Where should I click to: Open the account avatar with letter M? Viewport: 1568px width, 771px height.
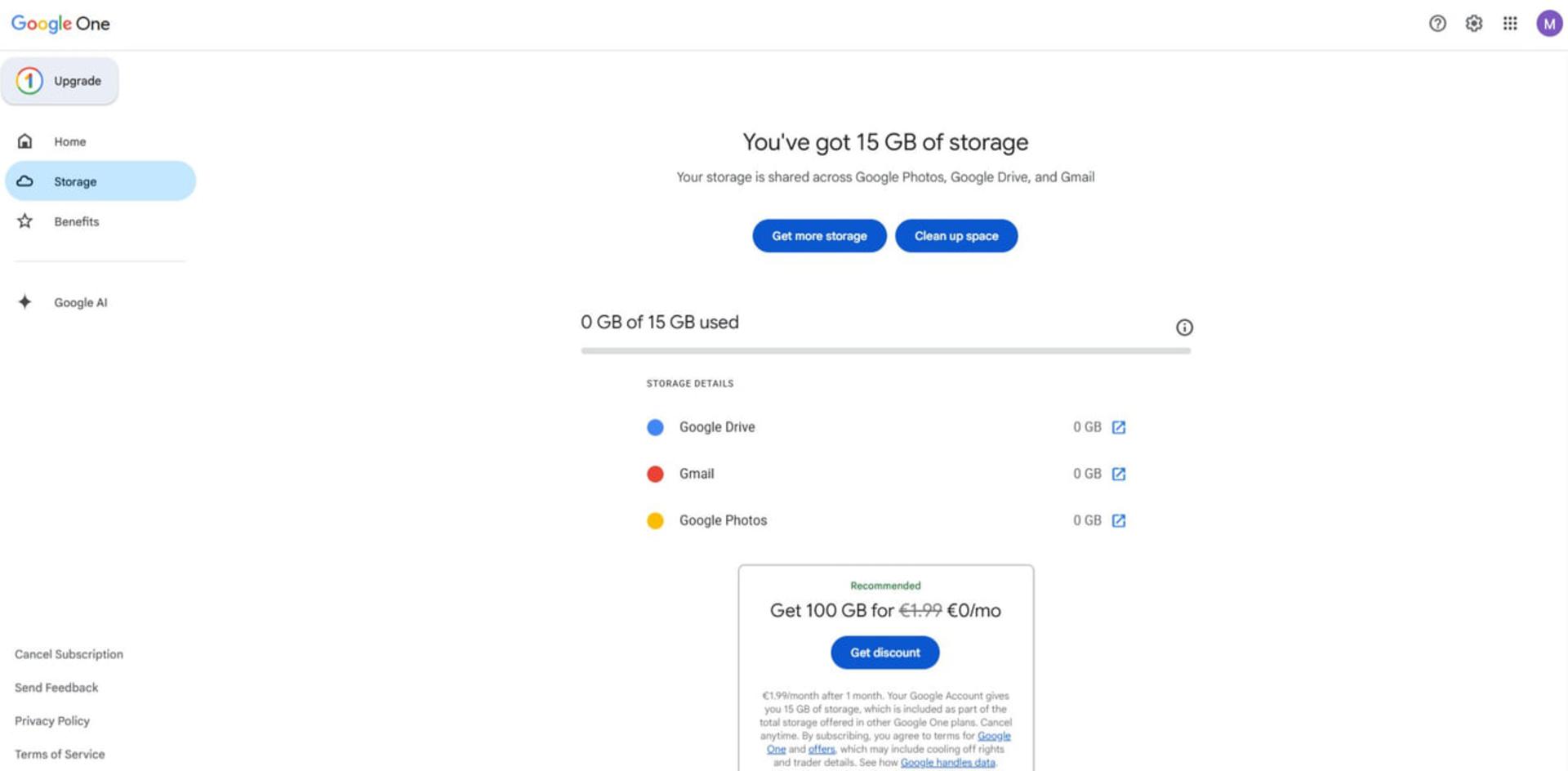[1549, 24]
